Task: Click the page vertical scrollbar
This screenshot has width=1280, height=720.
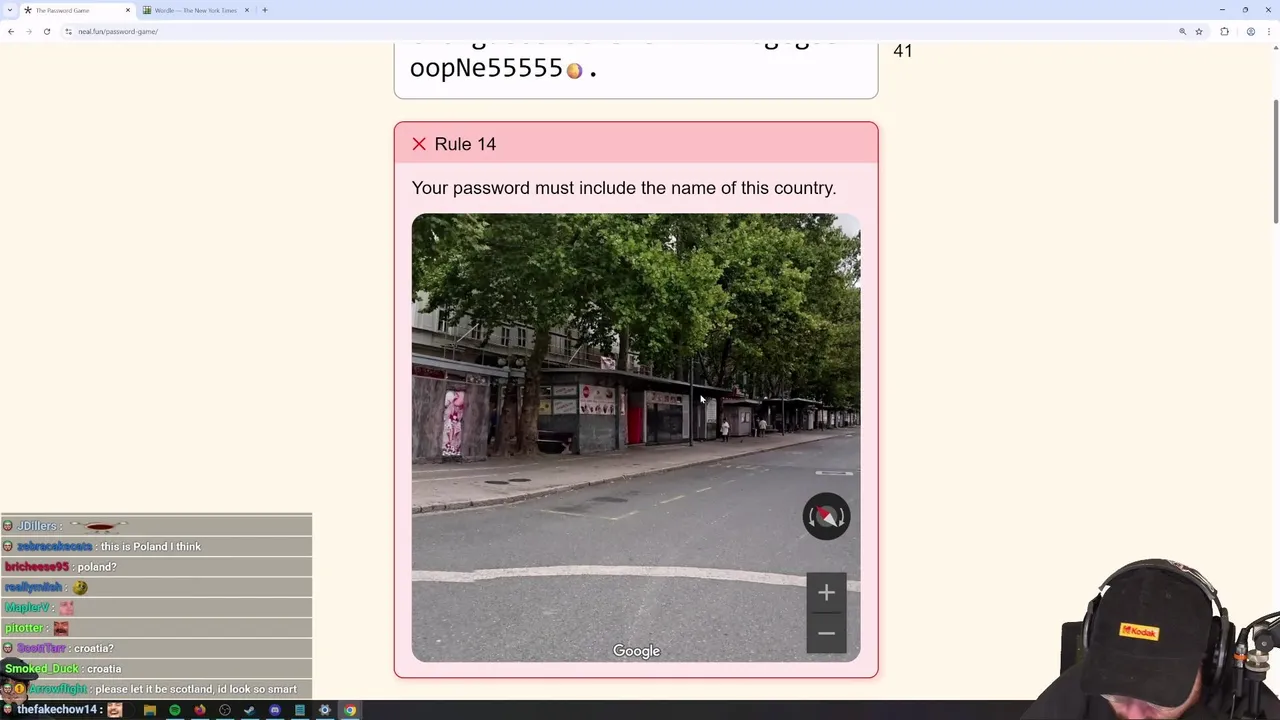Action: coord(1275,161)
